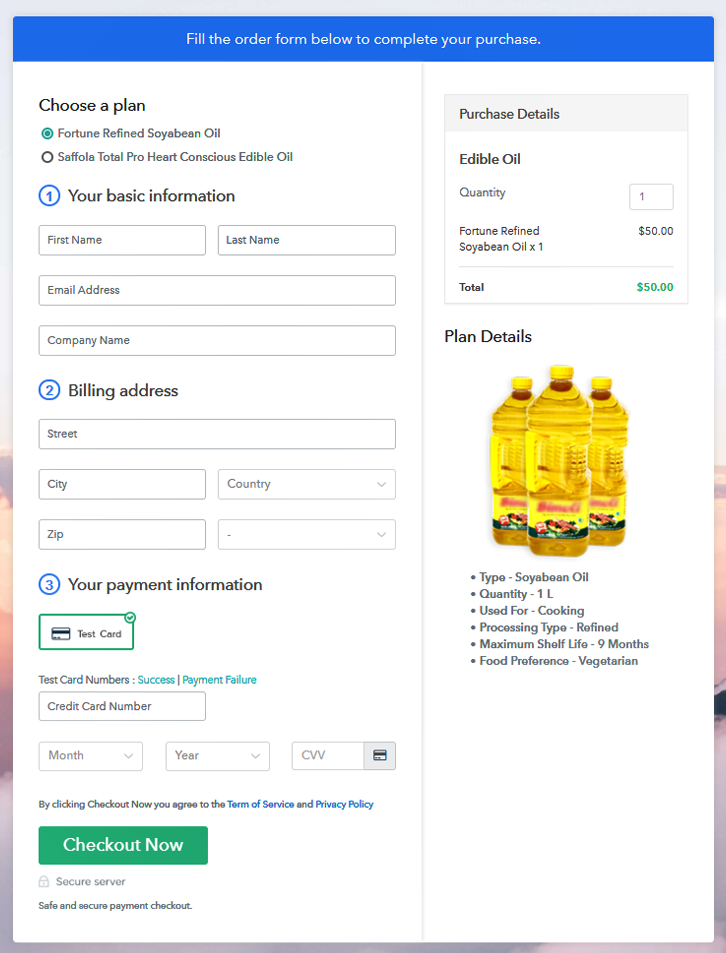Open the Year expiry dropdown
Image resolution: width=726 pixels, height=953 pixels.
click(217, 756)
